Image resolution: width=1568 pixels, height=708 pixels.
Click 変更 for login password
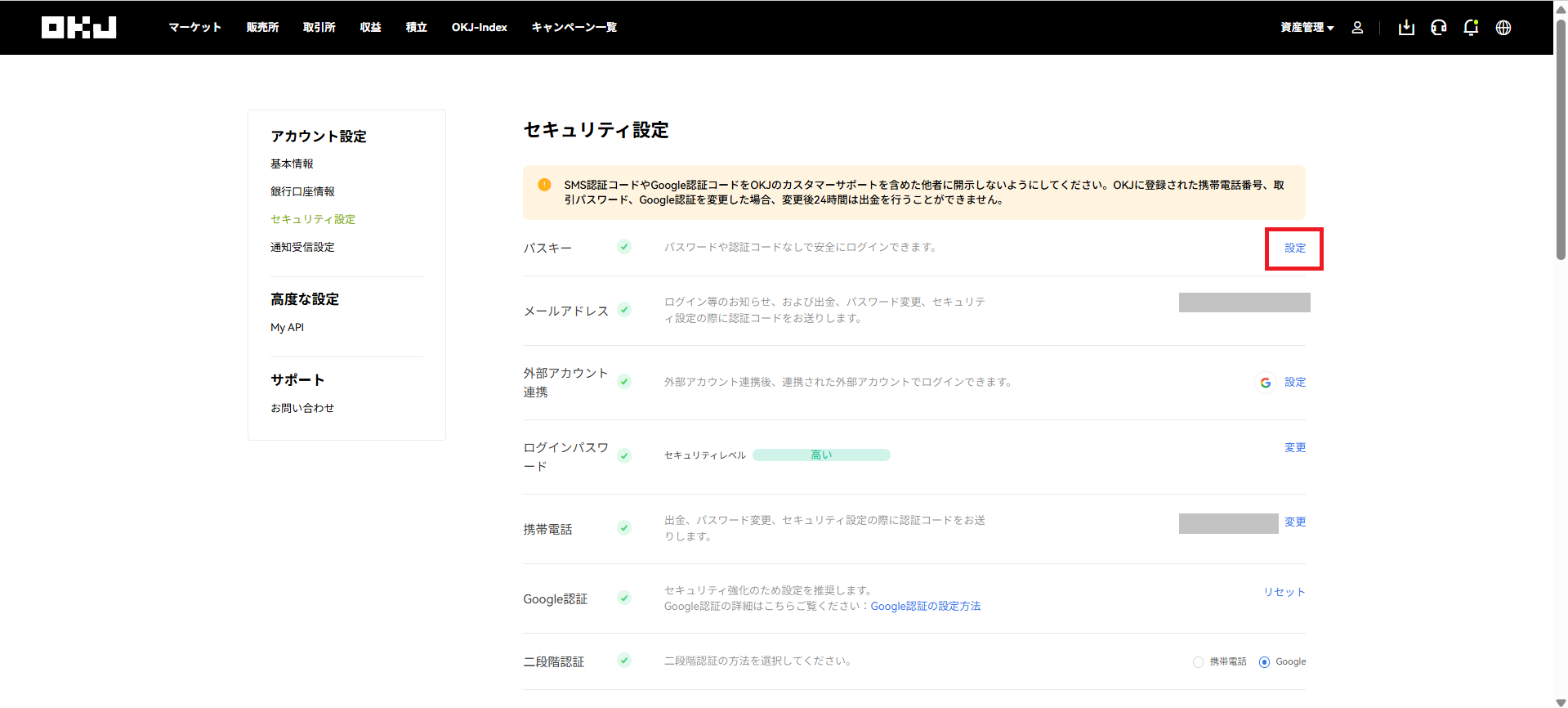point(1295,448)
